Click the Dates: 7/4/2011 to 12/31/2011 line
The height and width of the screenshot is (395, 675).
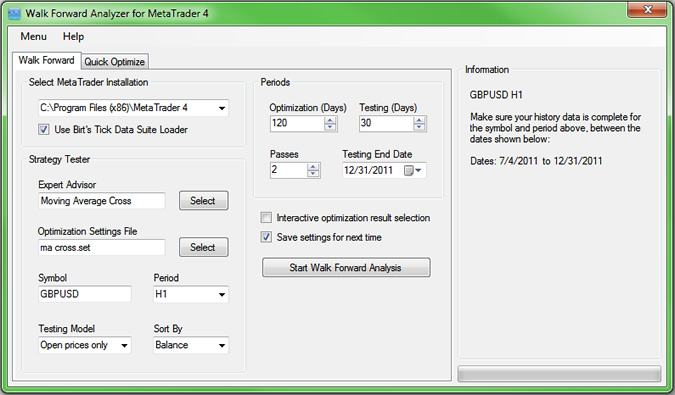pos(536,161)
